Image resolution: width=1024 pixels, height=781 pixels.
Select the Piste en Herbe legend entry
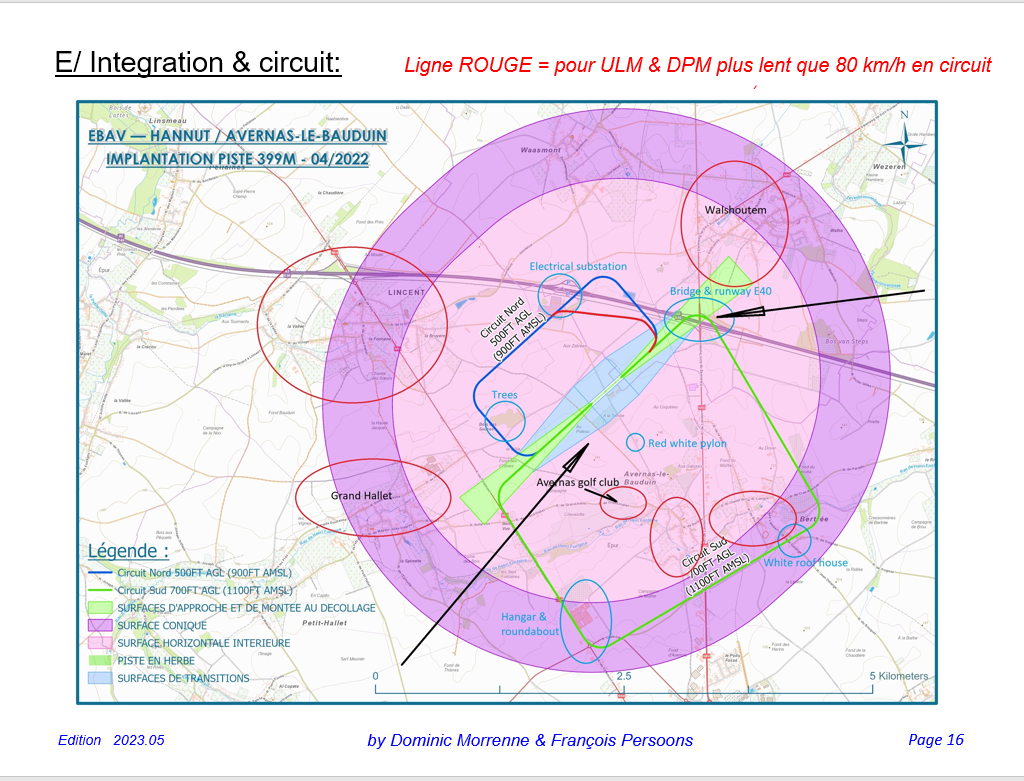coord(155,660)
